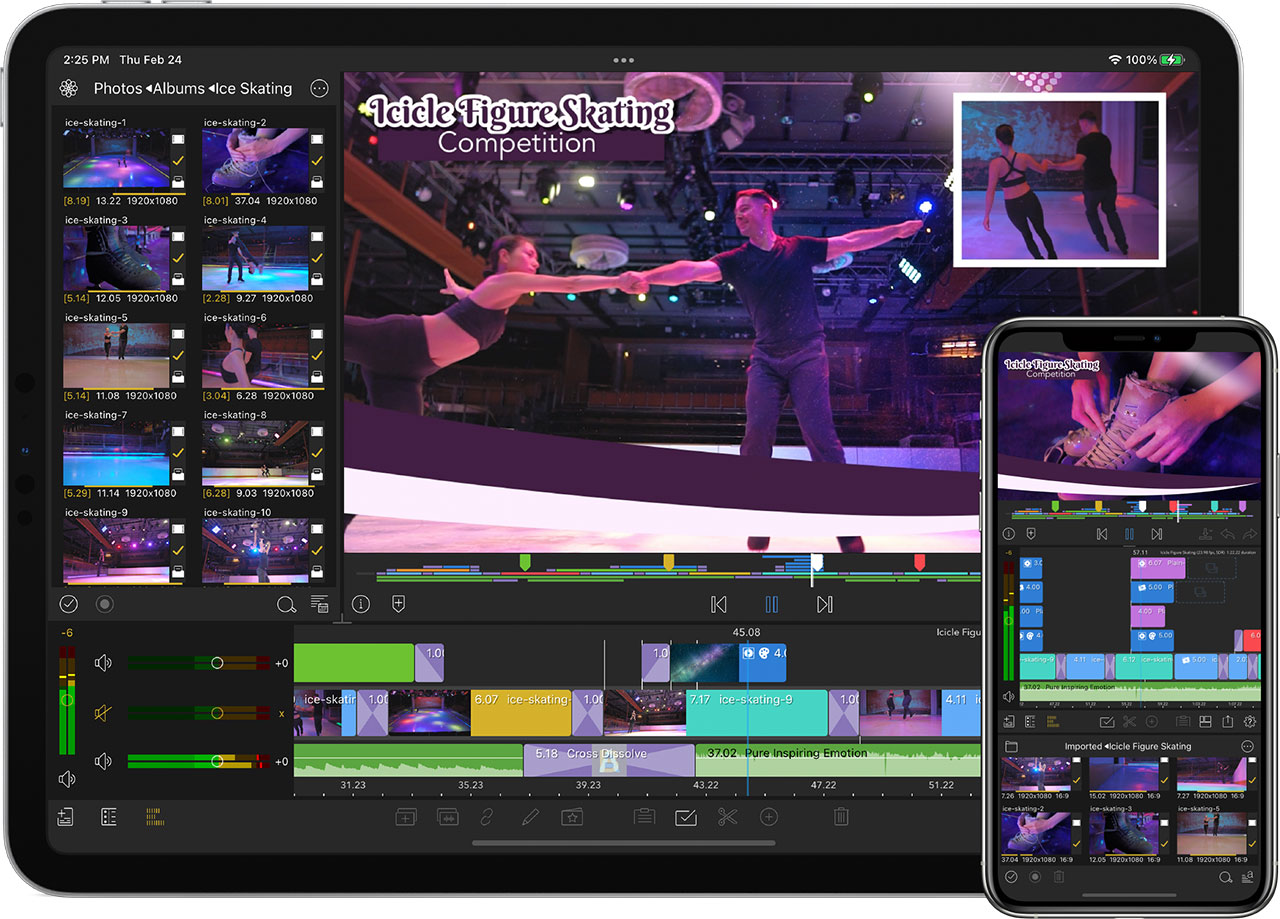Tap the record circle icon in iPad library

coord(103,604)
